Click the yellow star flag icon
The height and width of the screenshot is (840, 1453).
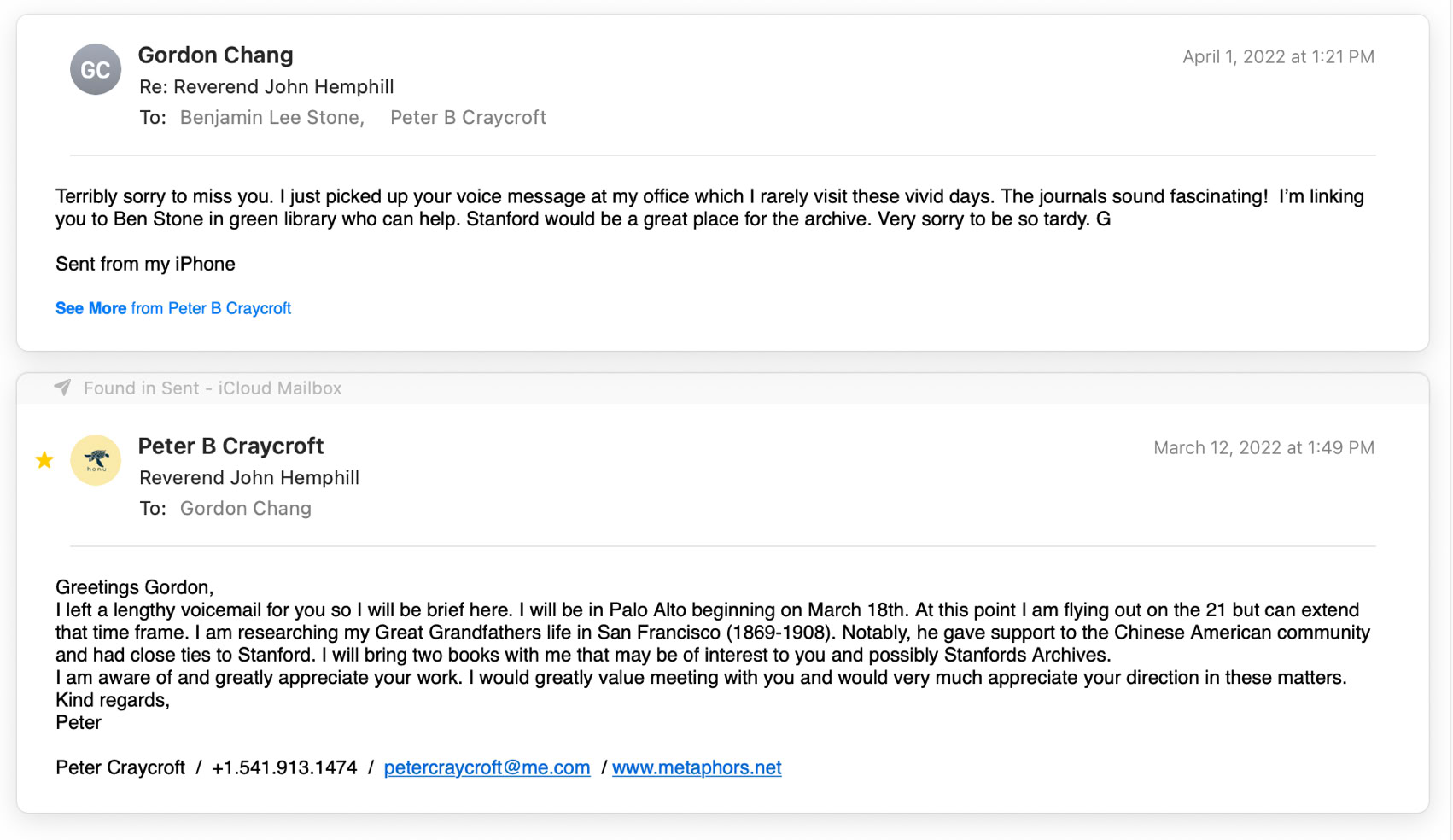coord(44,461)
